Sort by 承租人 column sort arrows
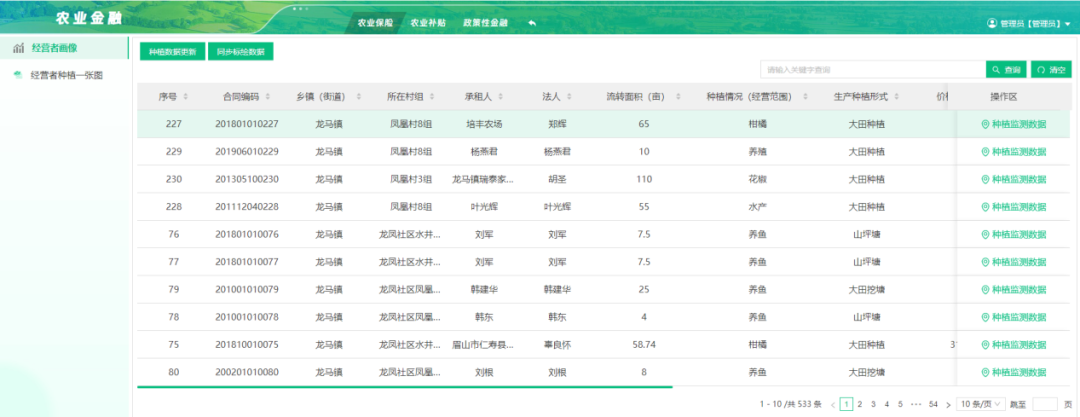 click(x=502, y=98)
